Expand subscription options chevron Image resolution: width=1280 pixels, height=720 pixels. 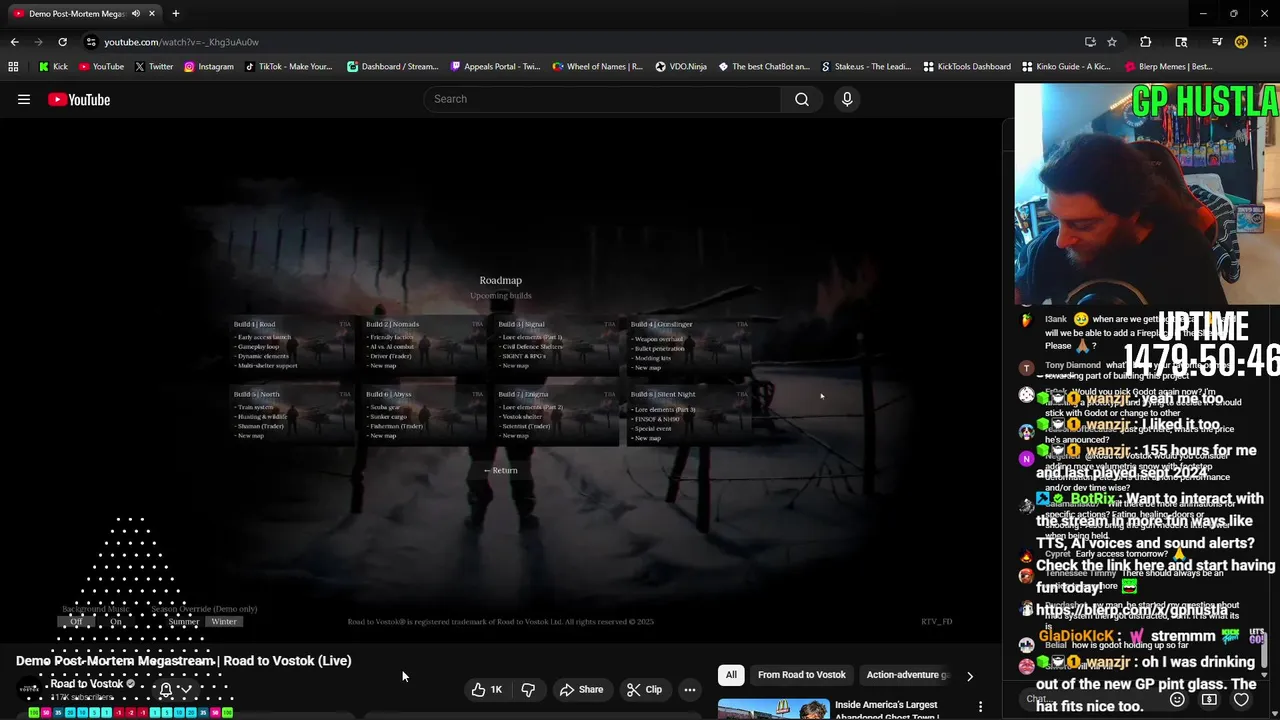click(186, 689)
